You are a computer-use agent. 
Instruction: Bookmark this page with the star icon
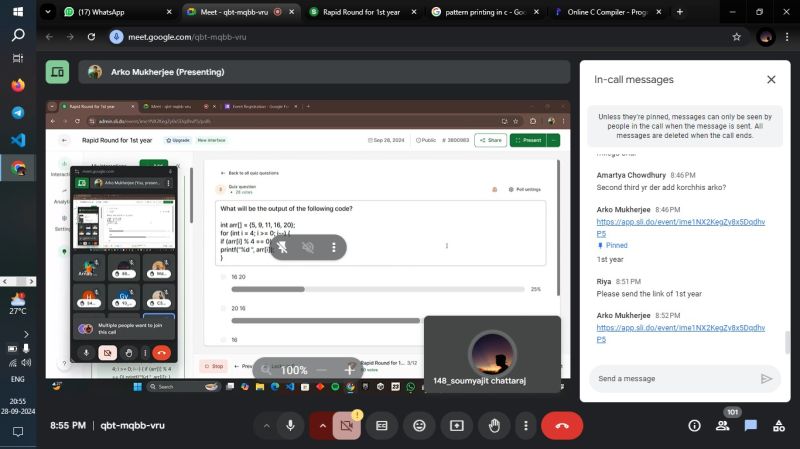[x=736, y=37]
